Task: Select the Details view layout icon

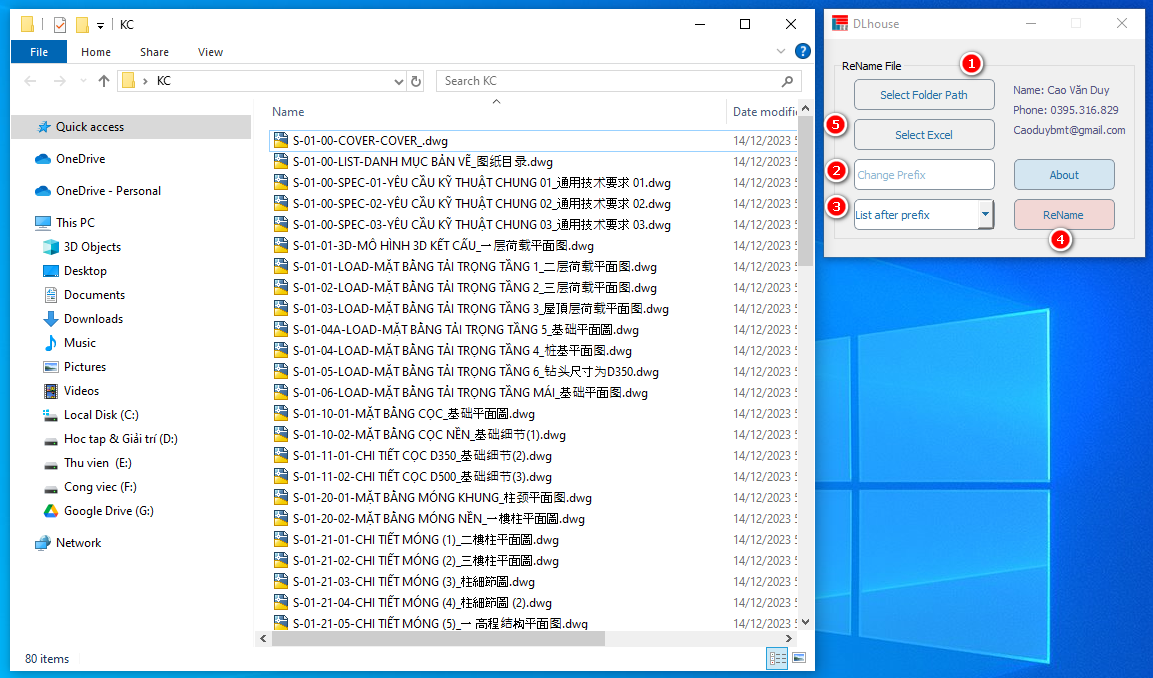Action: pyautogui.click(x=777, y=658)
